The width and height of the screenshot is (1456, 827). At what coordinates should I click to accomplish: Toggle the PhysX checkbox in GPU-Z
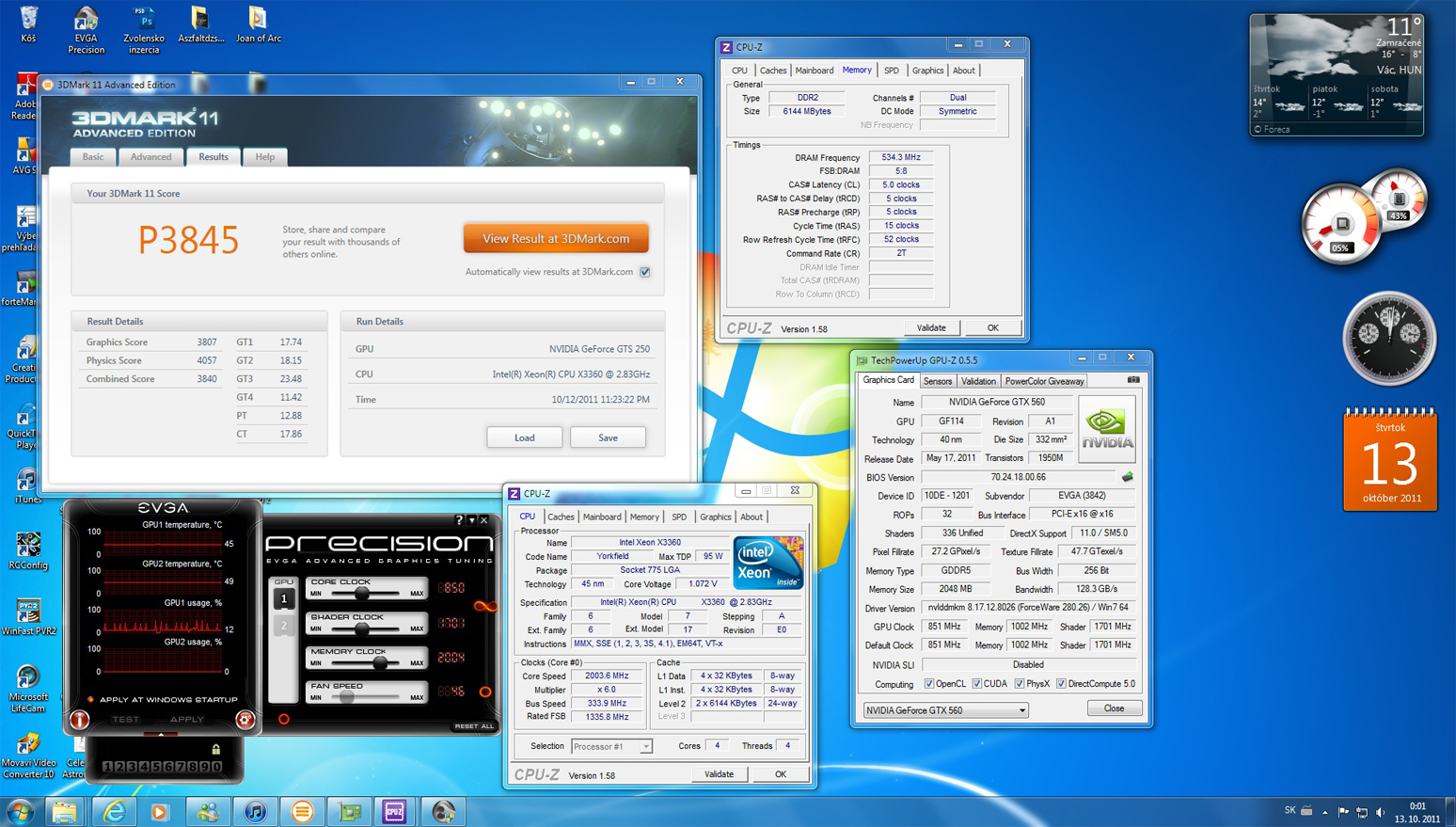[x=1019, y=684]
